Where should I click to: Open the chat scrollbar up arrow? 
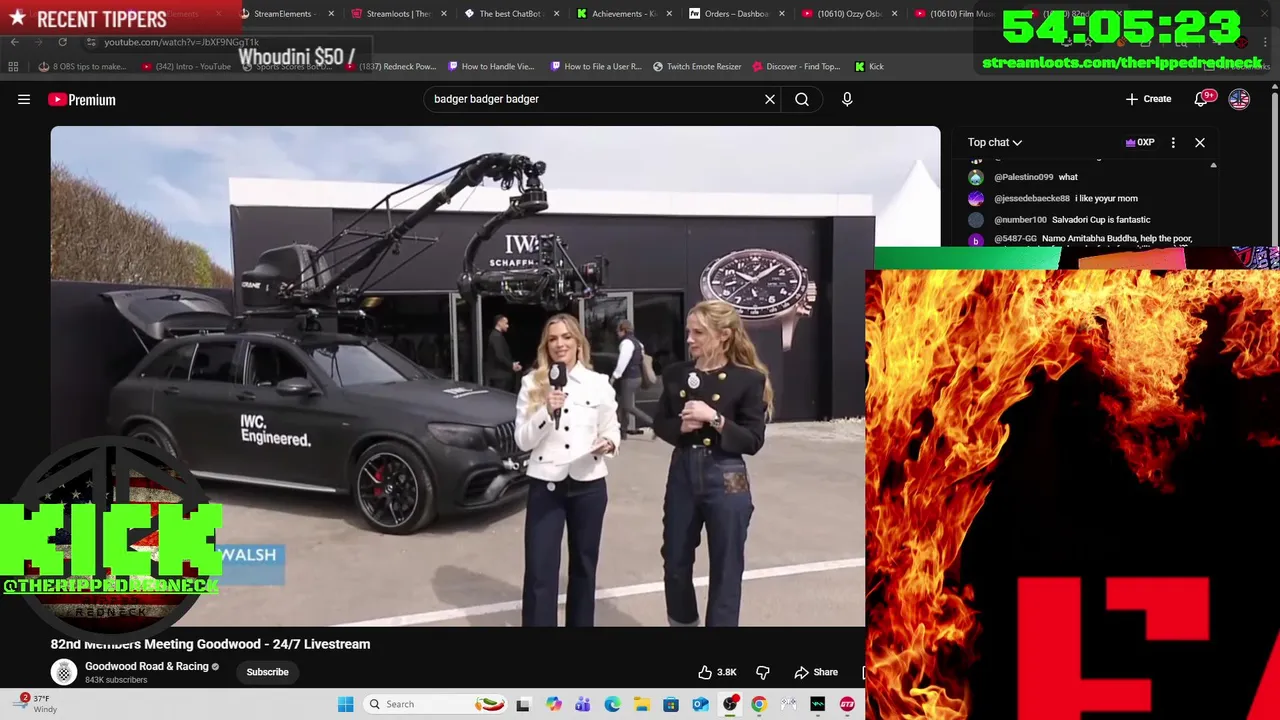coord(1213,166)
